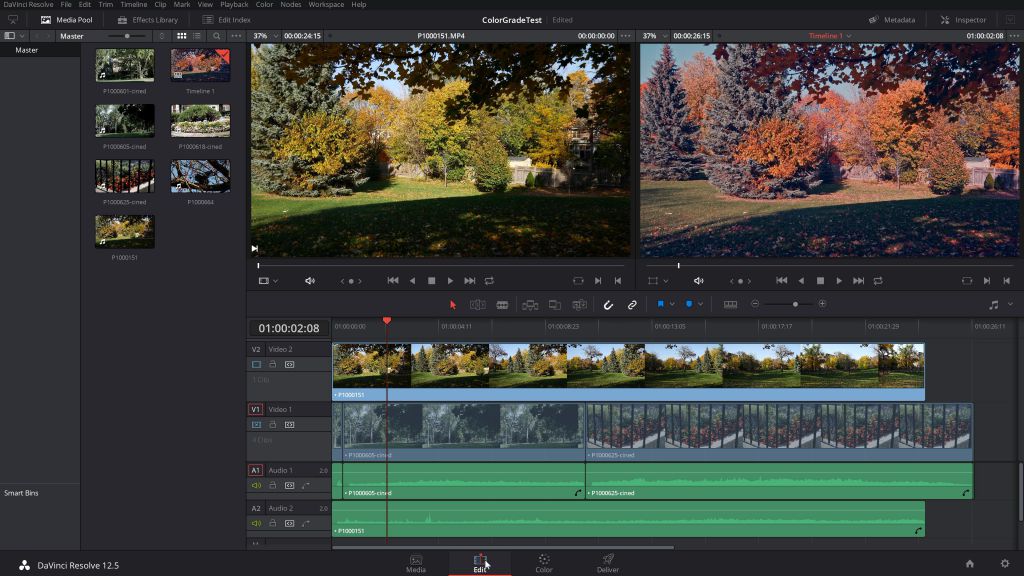This screenshot has height=576, width=1024.
Task: Mute the Audio 2 track speaker
Action: 256,523
